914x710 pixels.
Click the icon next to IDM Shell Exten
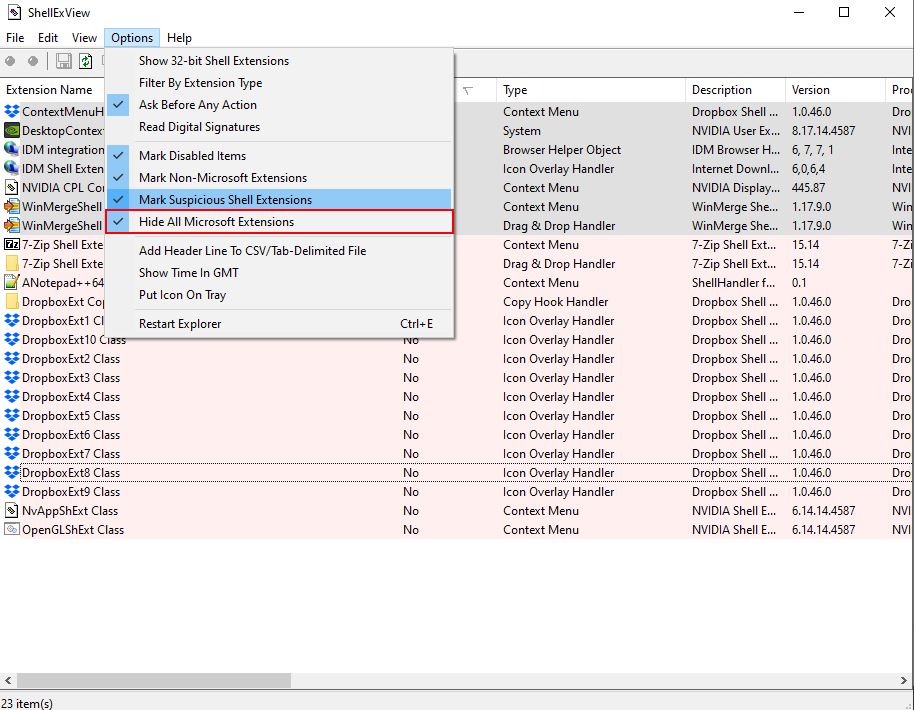[x=12, y=168]
